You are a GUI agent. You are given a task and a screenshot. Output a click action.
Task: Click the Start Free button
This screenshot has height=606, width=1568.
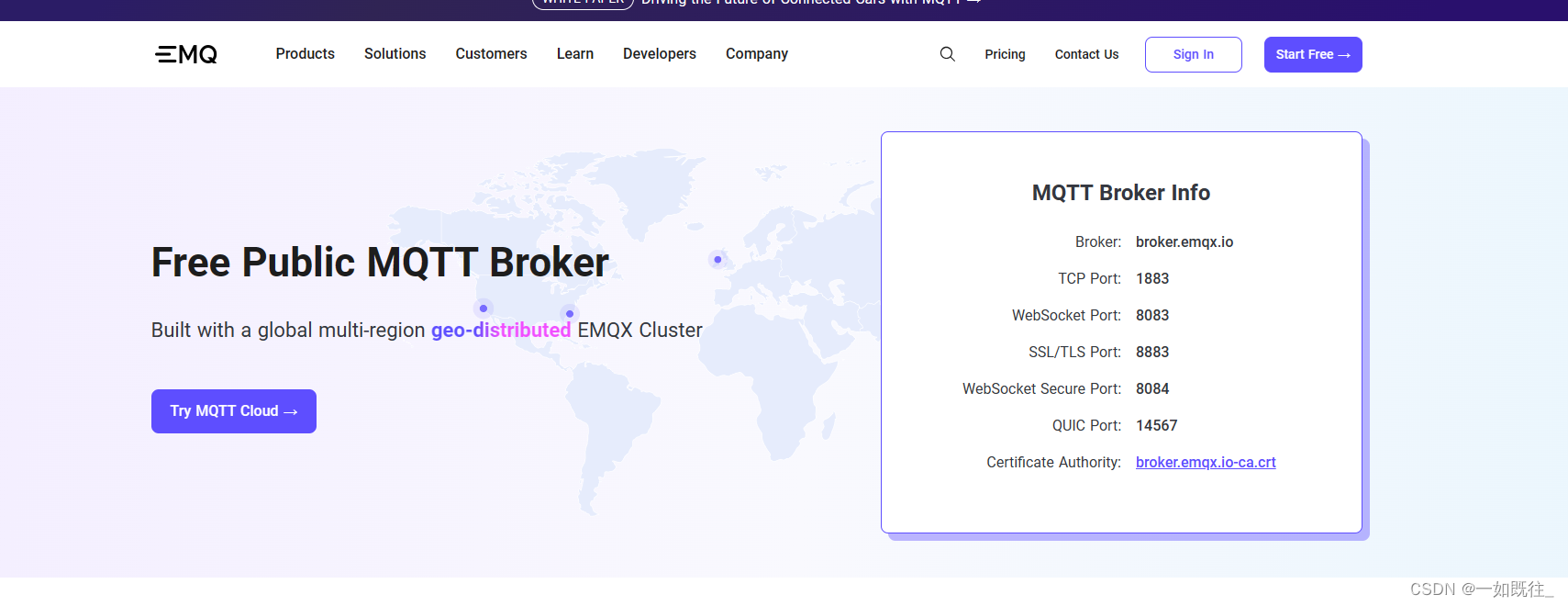[x=1313, y=54]
